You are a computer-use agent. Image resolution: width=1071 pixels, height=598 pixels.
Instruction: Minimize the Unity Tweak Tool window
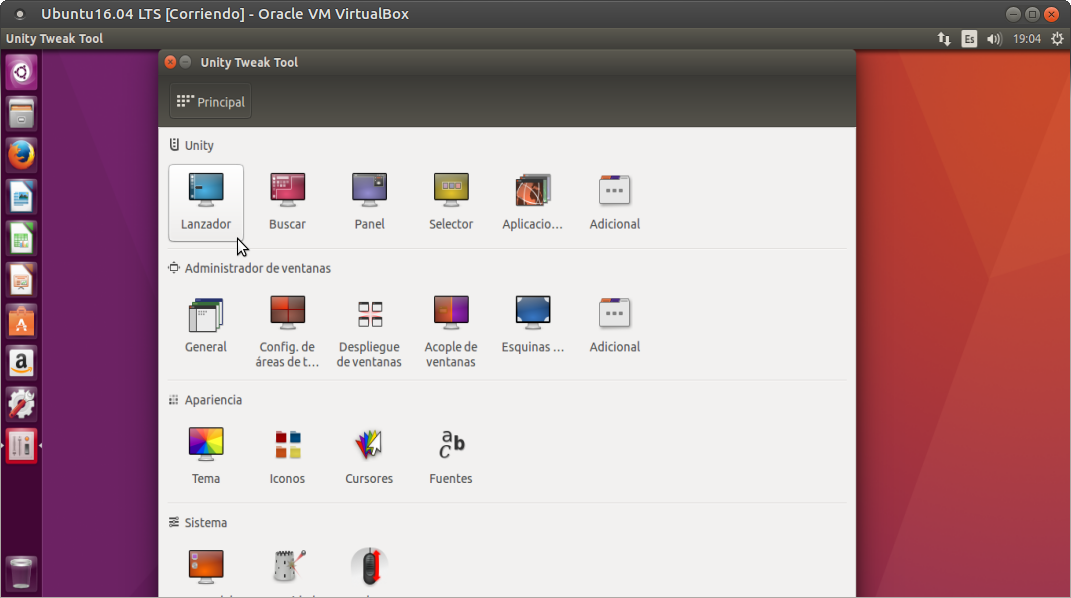[x=185, y=62]
